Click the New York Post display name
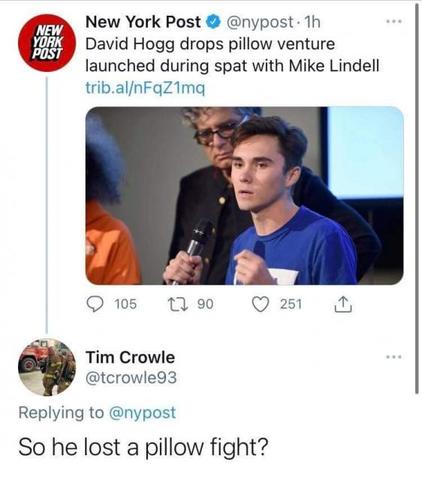Image resolution: width=422 pixels, height=480 pixels. (x=143, y=22)
